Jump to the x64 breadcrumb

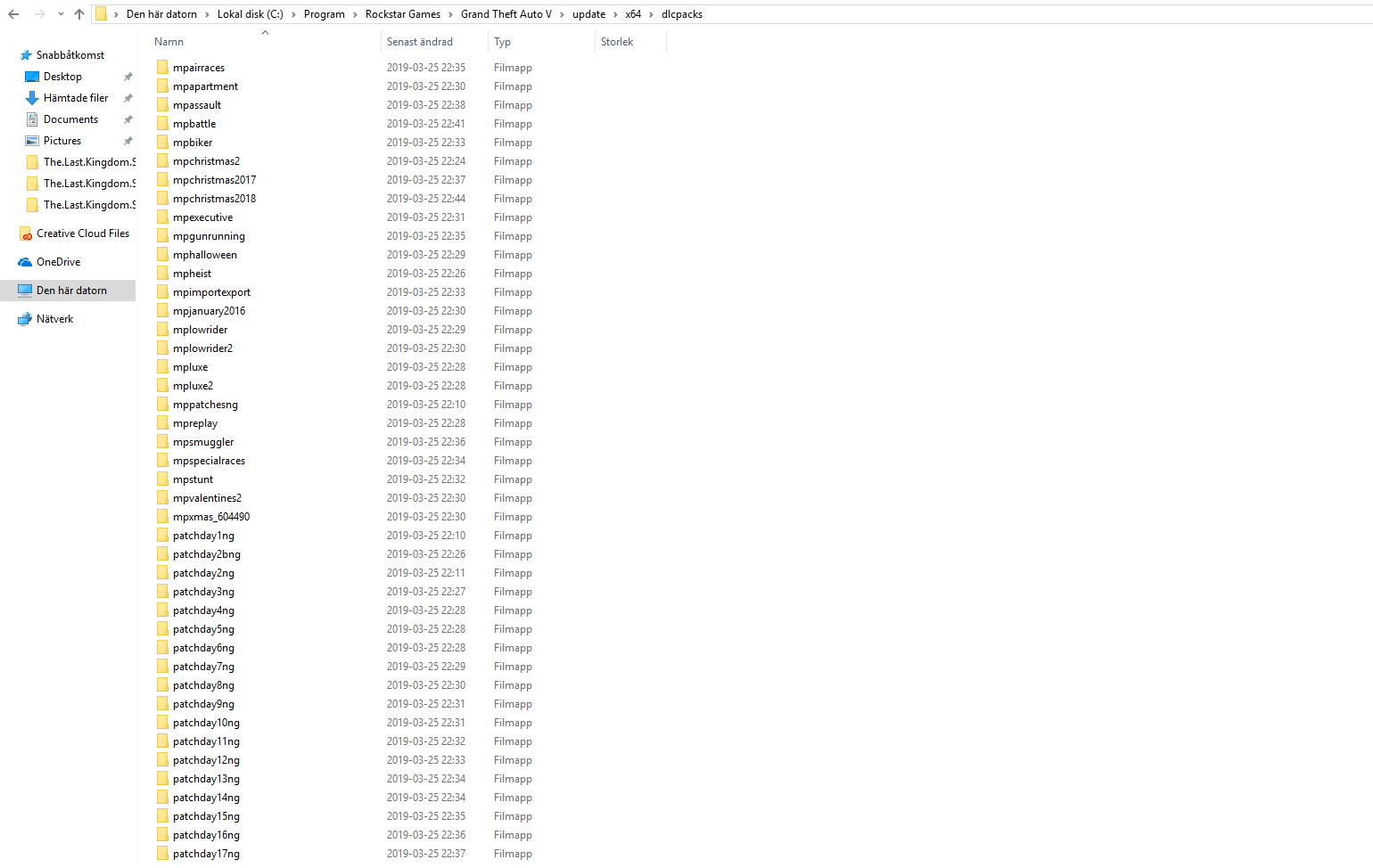tap(633, 14)
